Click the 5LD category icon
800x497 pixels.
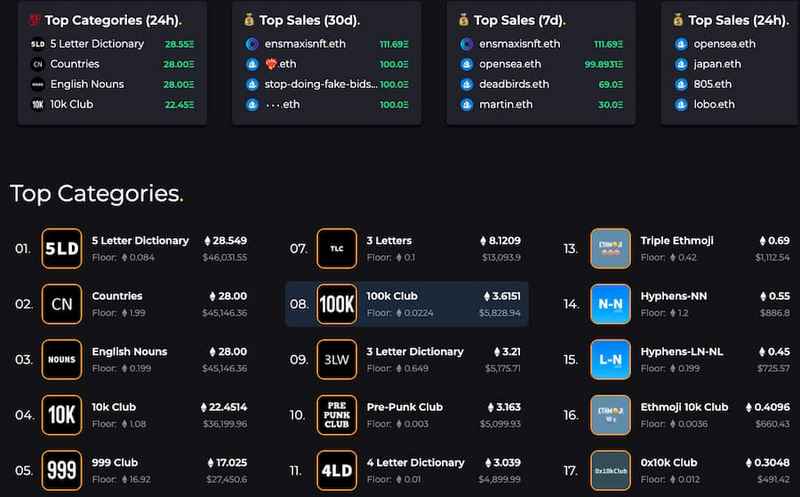tap(61, 249)
